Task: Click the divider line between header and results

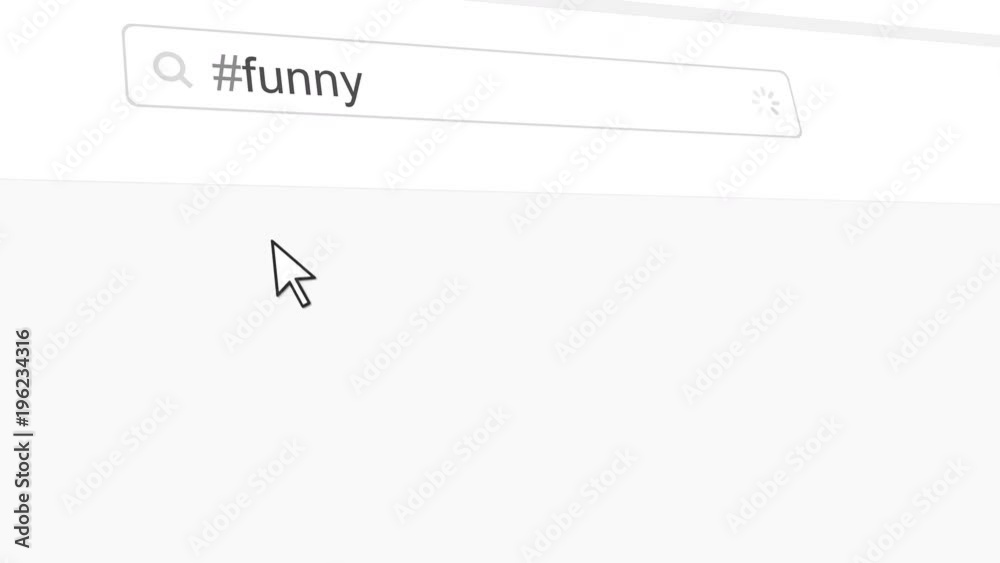Action: (x=500, y=191)
